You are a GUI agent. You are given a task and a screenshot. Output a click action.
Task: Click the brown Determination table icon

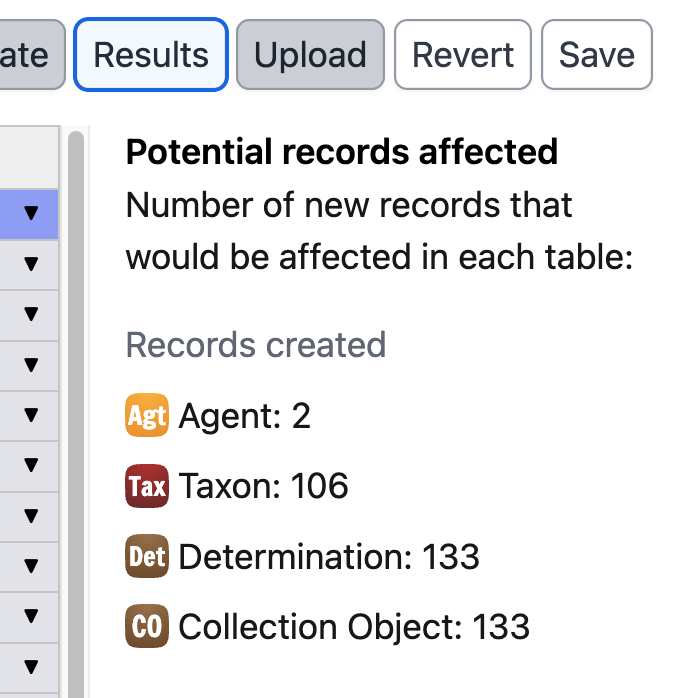pyautogui.click(x=146, y=557)
